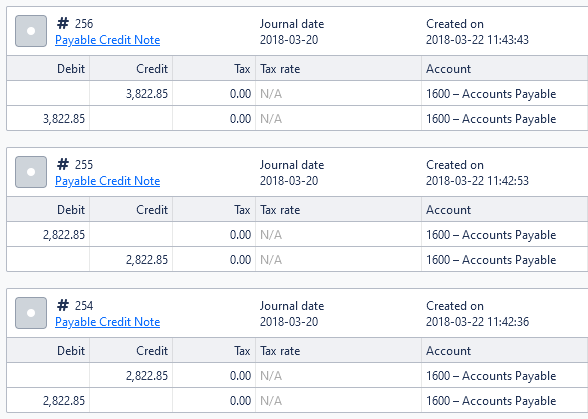This screenshot has height=419, width=588.
Task: Click tax 0.00 in journal 255 credit row
Action: pyautogui.click(x=240, y=260)
